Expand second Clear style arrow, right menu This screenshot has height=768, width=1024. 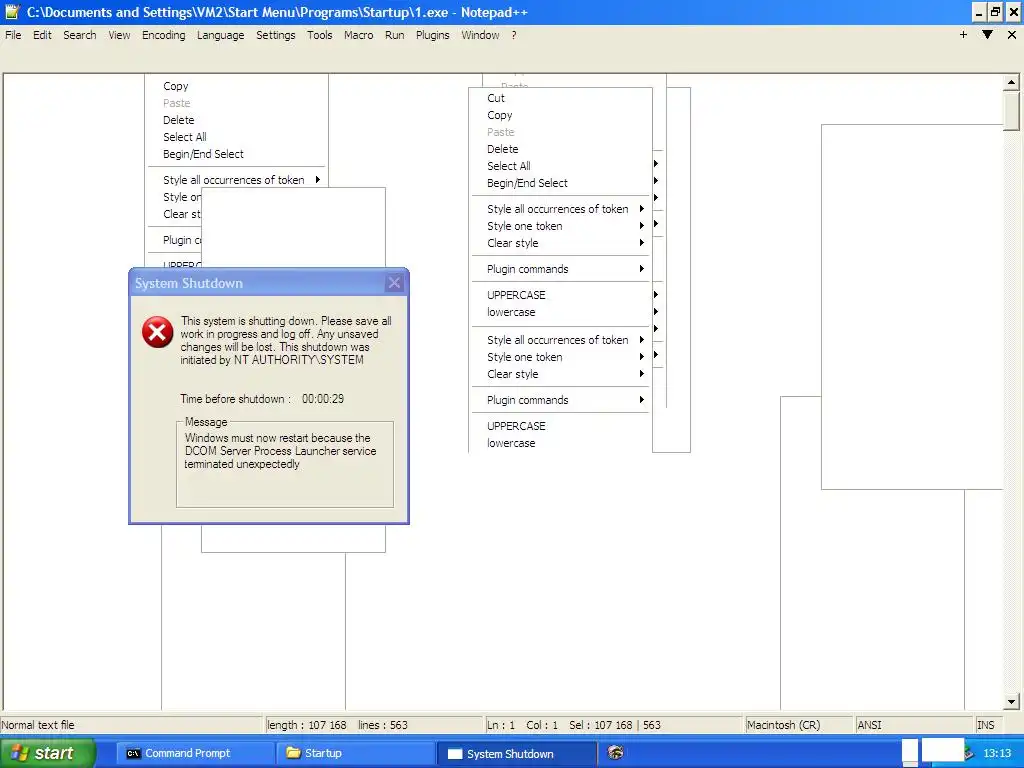pos(641,374)
